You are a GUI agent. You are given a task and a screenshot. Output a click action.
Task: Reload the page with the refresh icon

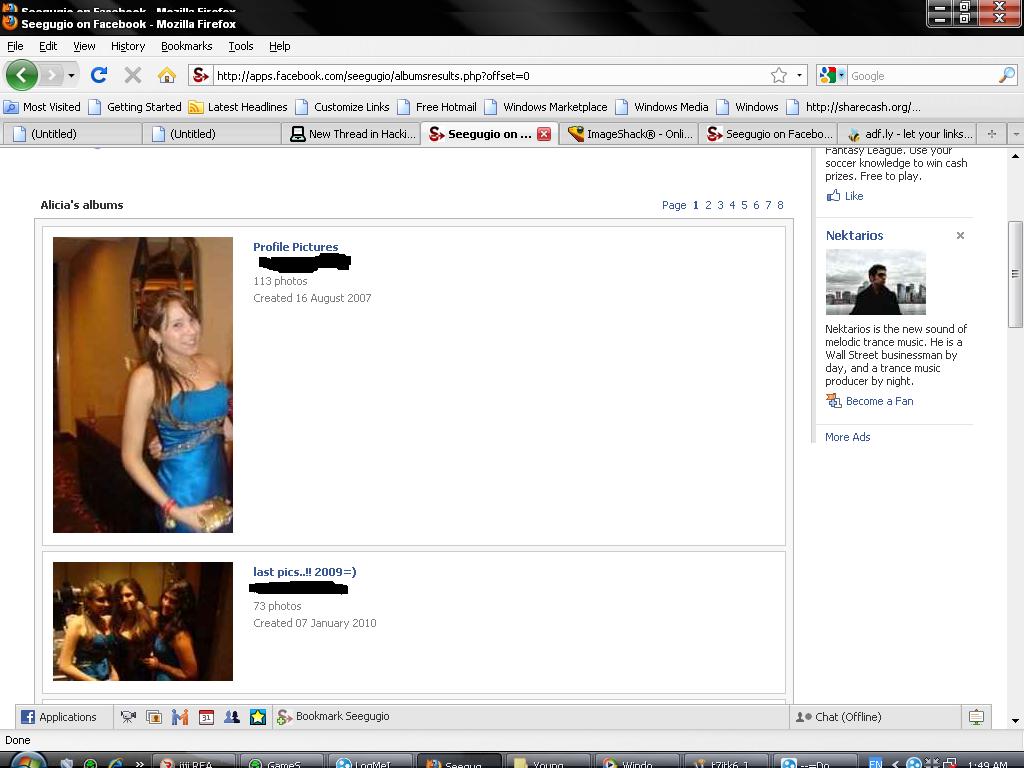click(x=98, y=75)
